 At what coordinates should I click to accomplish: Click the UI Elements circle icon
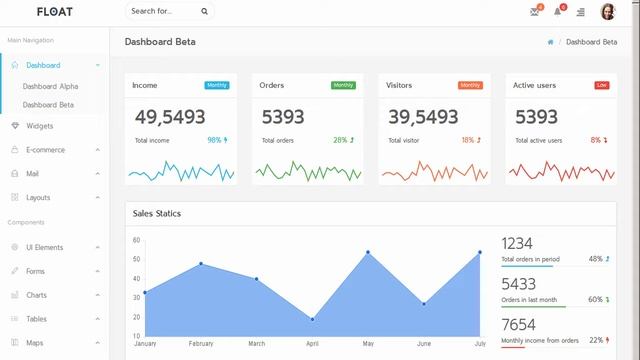pyautogui.click(x=15, y=247)
